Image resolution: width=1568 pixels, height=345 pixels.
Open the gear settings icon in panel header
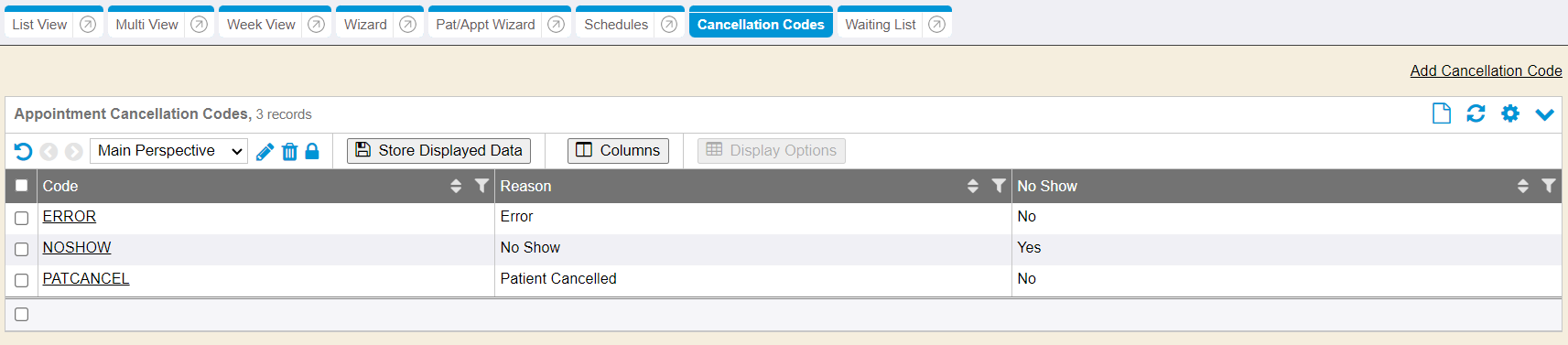1510,113
